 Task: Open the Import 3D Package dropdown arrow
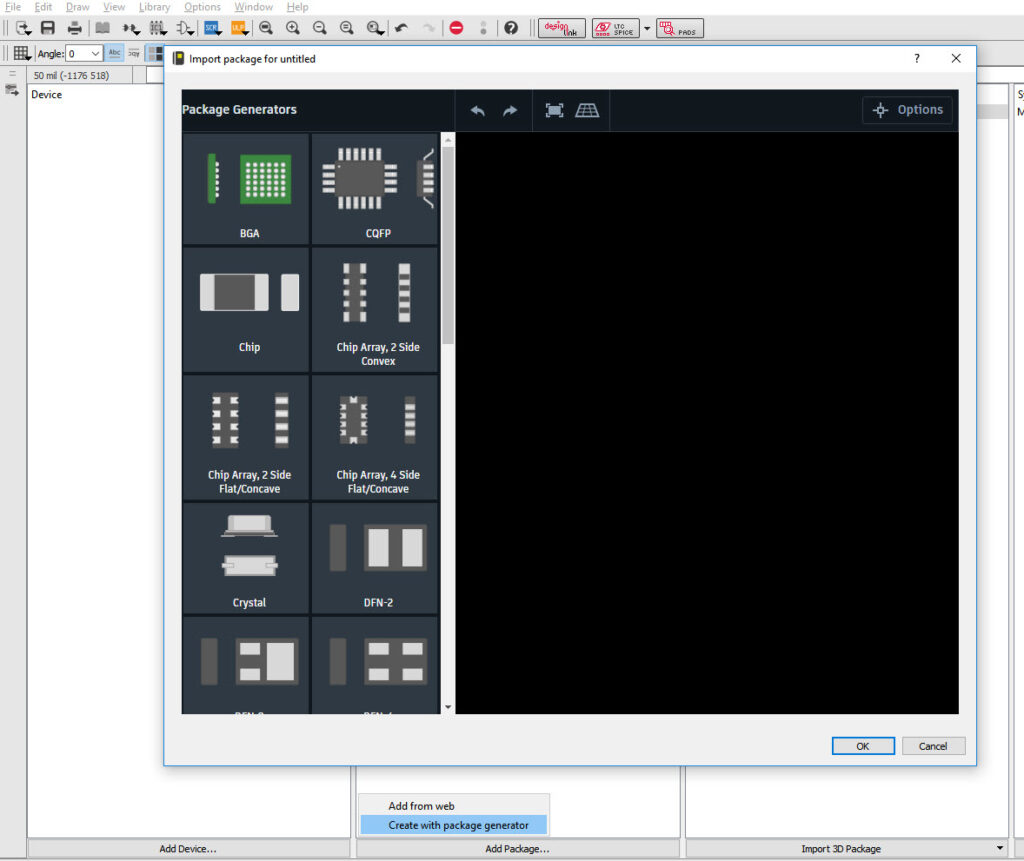tap(1000, 848)
